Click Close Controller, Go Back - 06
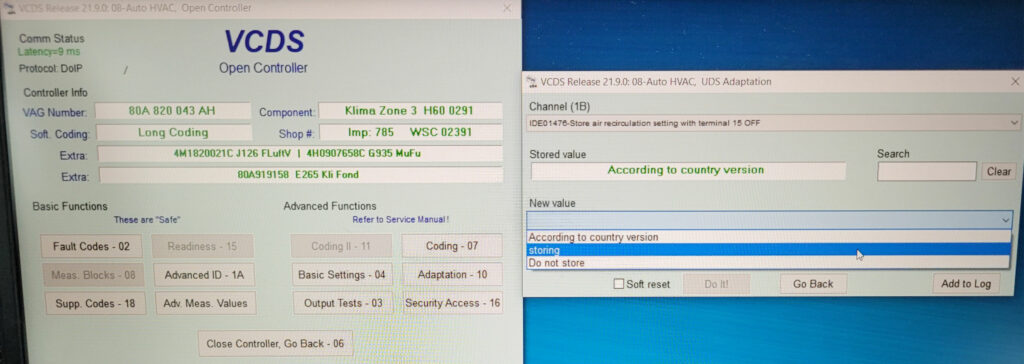 click(275, 344)
